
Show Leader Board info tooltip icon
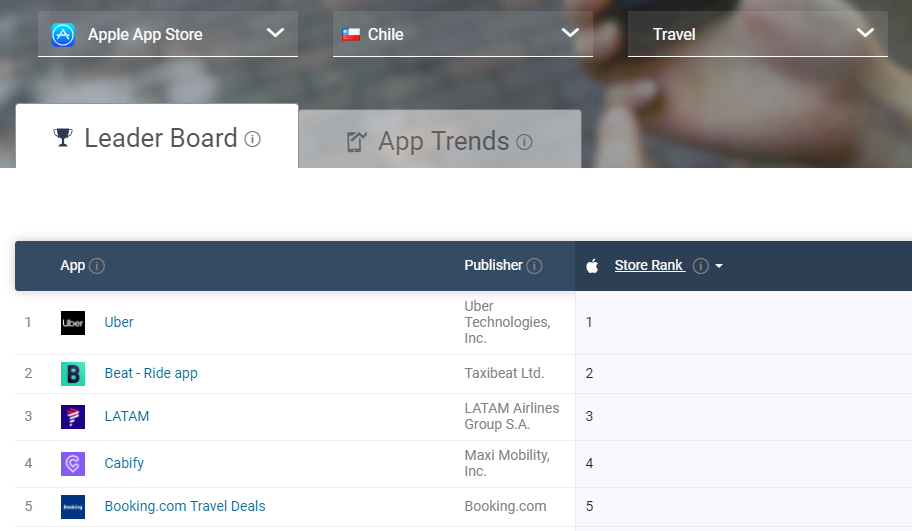point(252,139)
